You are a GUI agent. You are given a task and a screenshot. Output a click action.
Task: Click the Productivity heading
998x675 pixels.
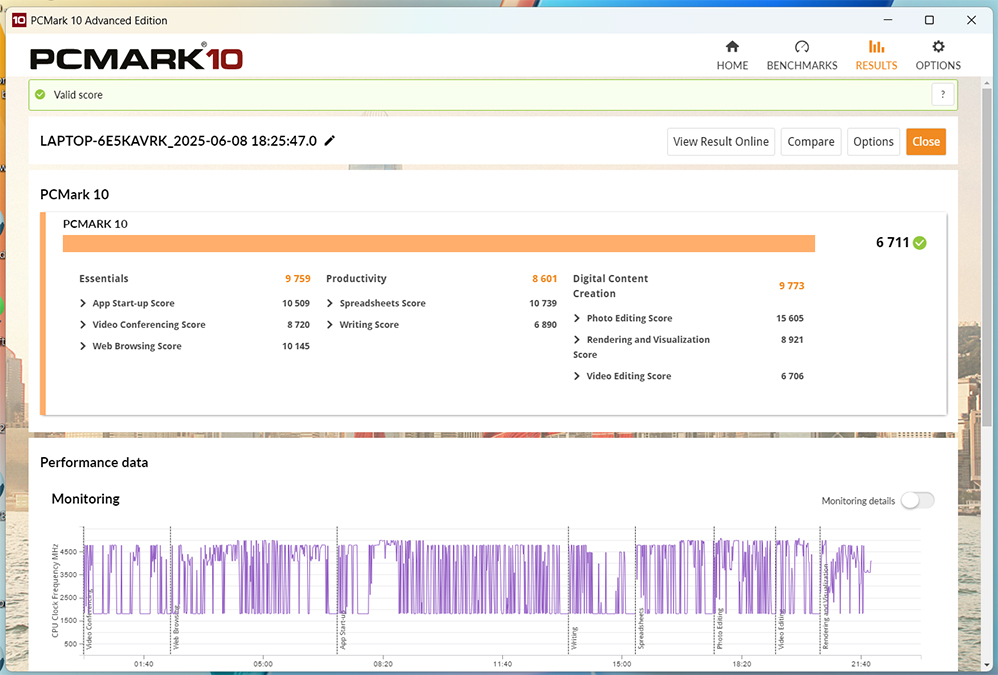[356, 279]
